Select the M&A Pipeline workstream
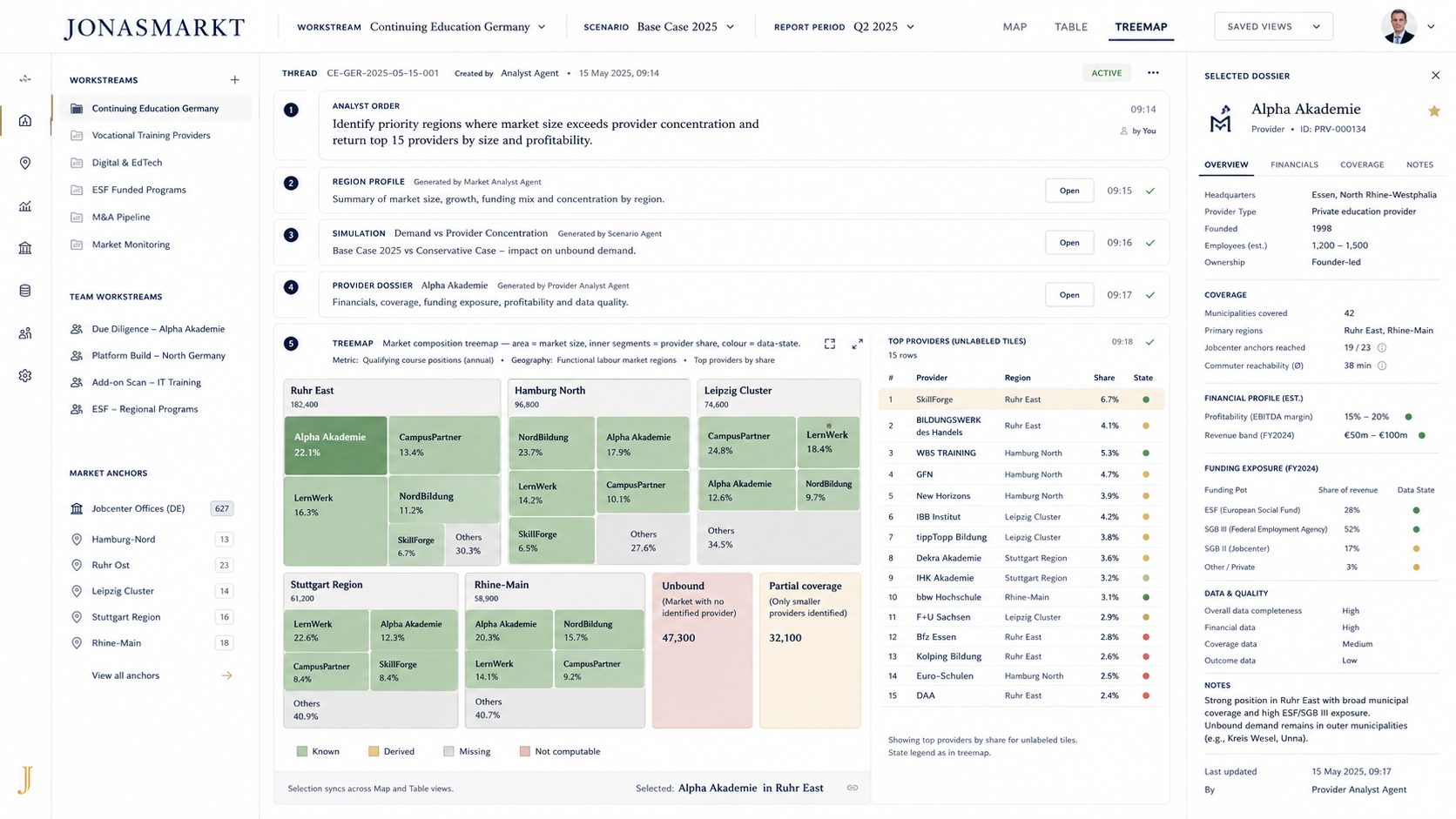The width and height of the screenshot is (1456, 819). click(x=121, y=217)
